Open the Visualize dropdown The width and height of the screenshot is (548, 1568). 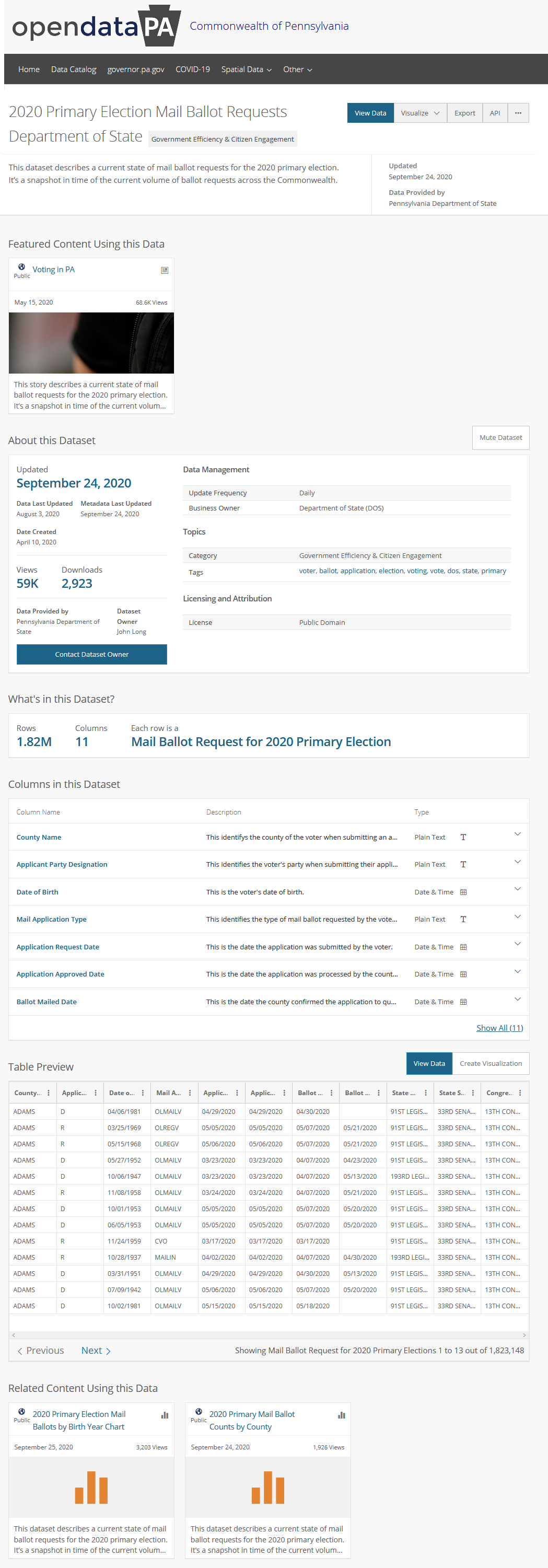click(x=420, y=113)
